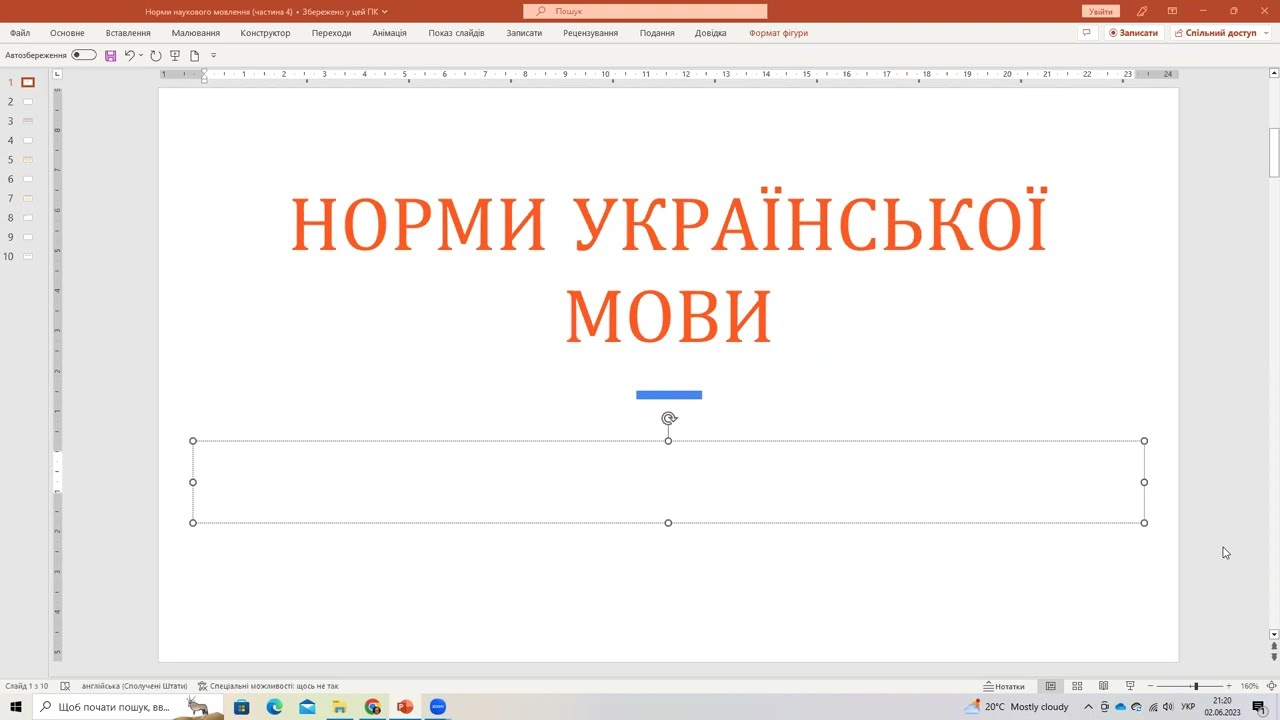Create a new blank presentation from quick toolbar
This screenshot has height=720, width=1280.
194,56
